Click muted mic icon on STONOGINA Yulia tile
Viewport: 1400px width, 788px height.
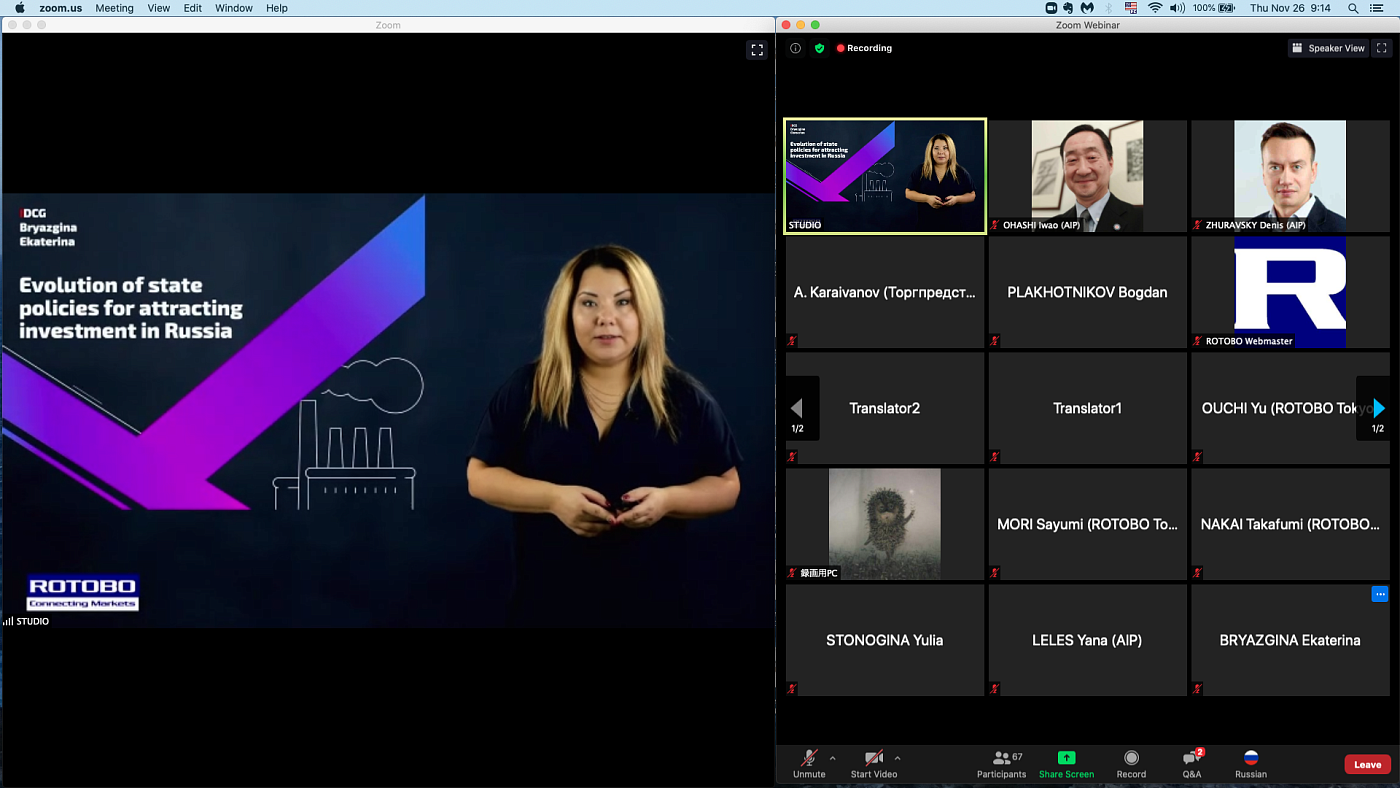pyautogui.click(x=793, y=689)
